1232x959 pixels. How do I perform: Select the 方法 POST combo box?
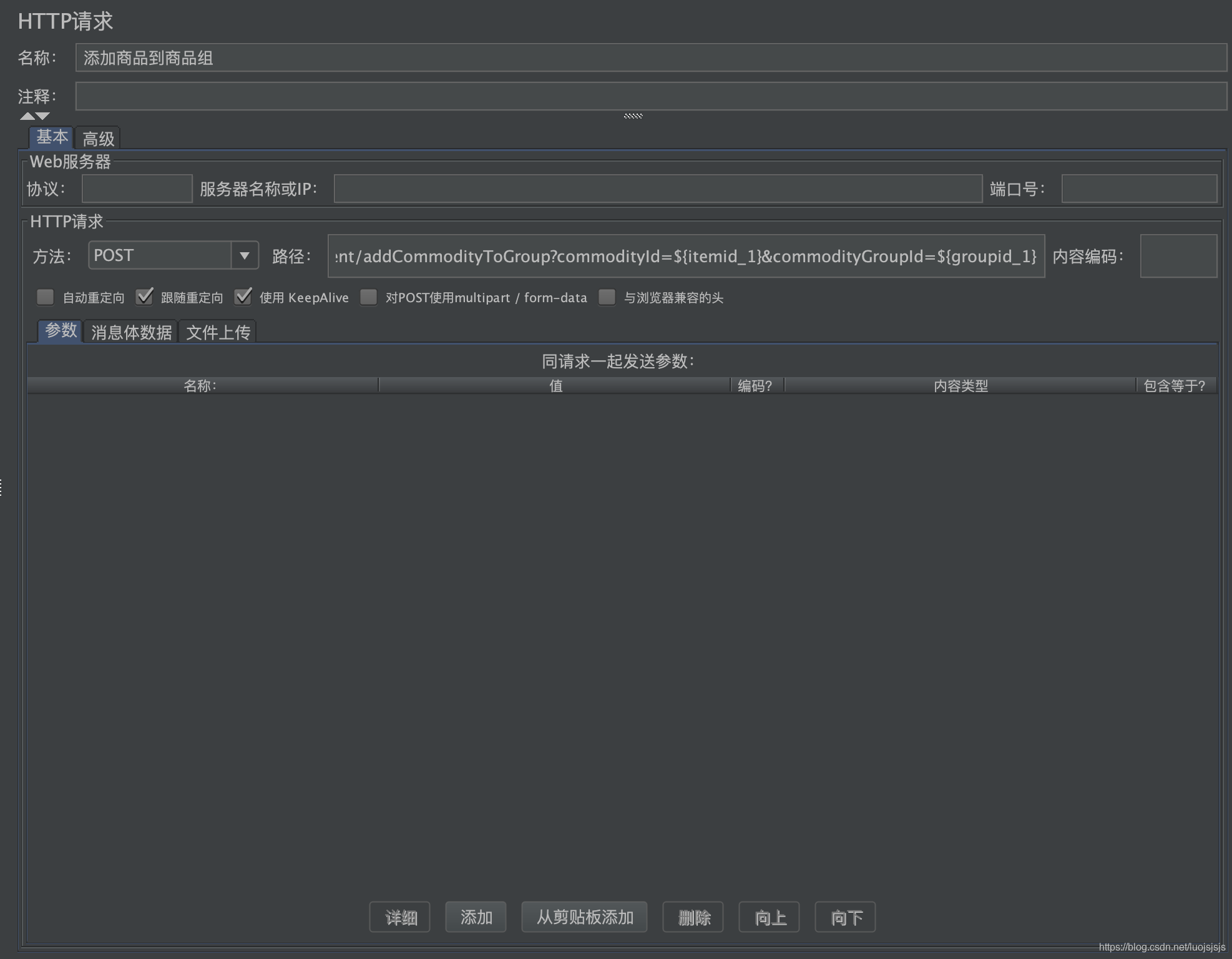pos(161,255)
